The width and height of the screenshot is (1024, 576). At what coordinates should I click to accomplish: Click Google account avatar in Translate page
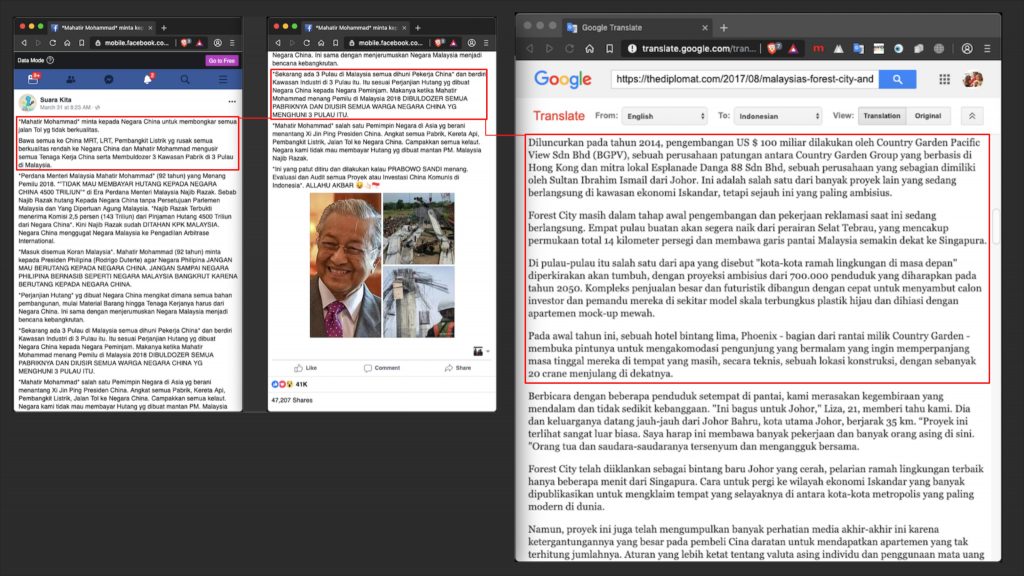coord(973,79)
